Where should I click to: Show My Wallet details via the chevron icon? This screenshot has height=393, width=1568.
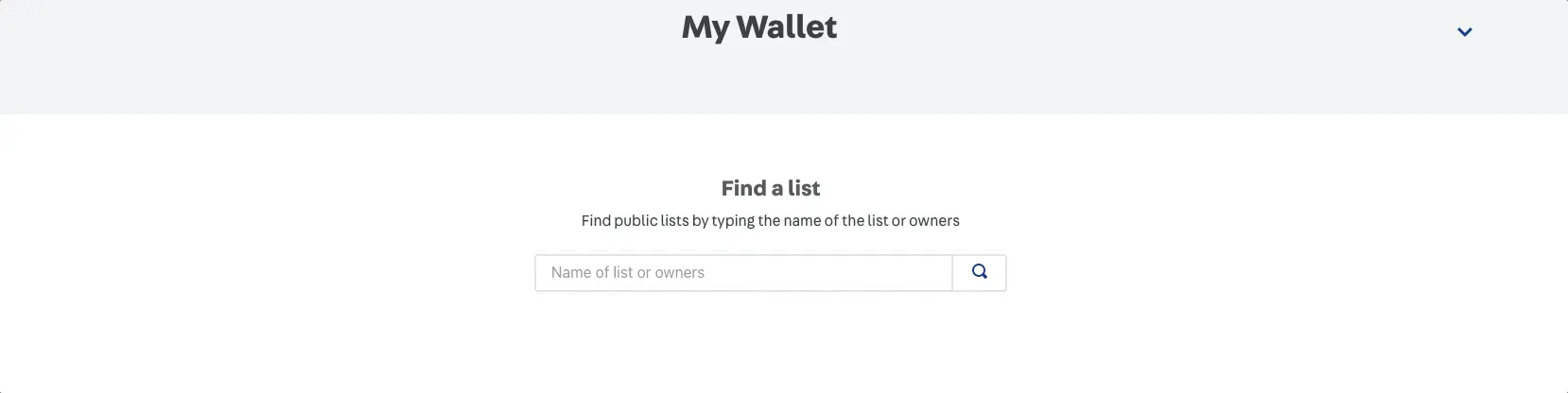click(1464, 32)
